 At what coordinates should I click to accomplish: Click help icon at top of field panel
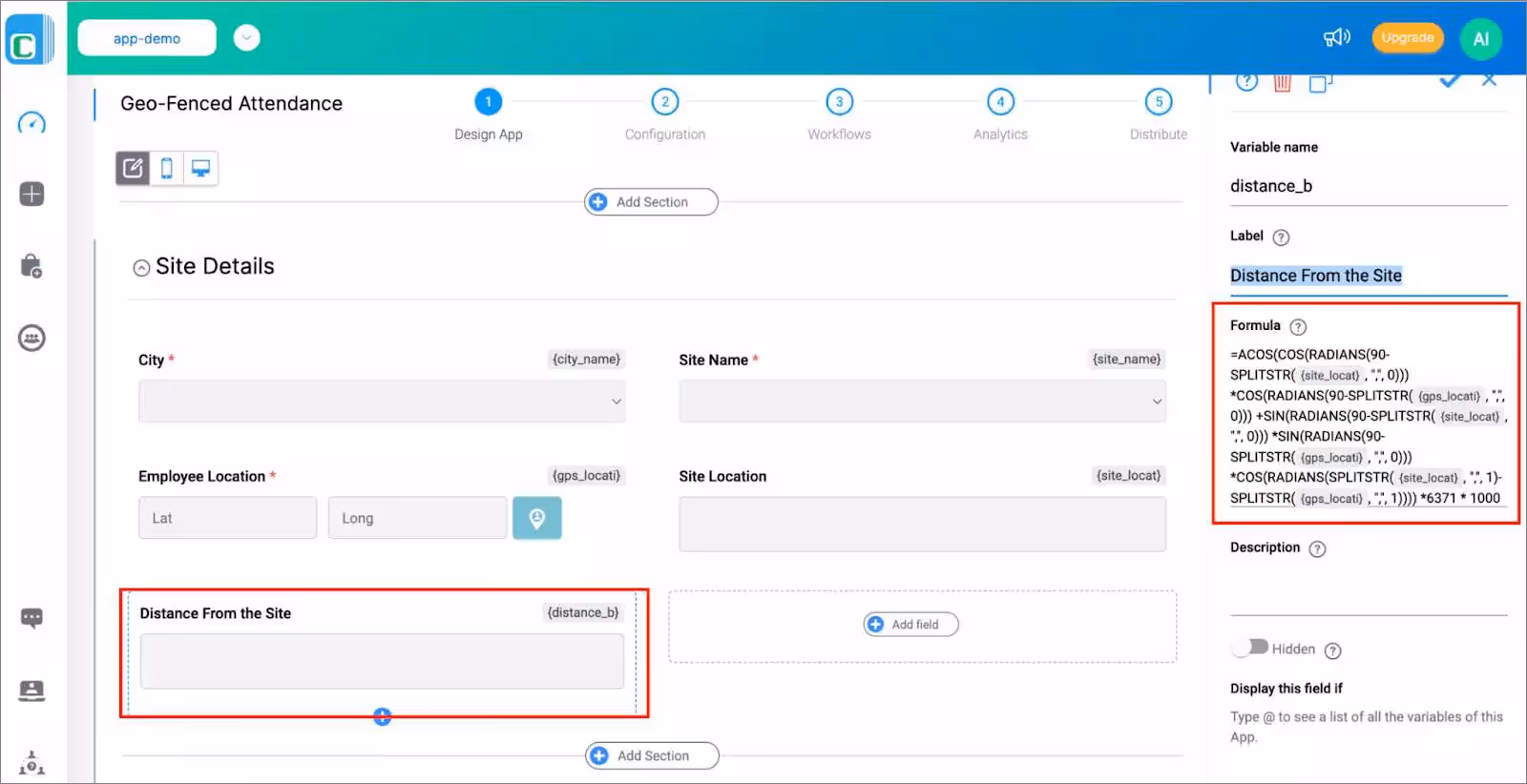(x=1246, y=81)
